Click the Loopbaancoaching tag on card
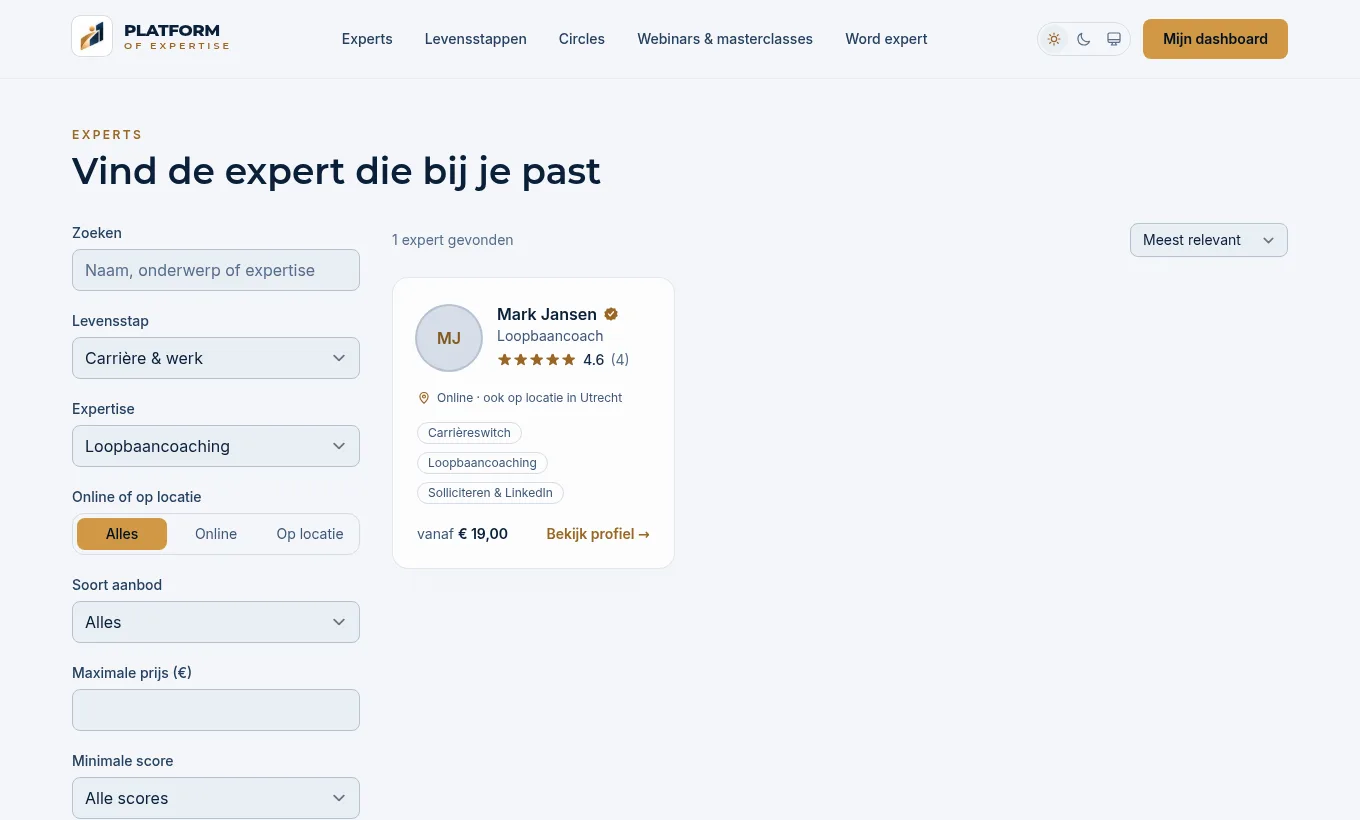The width and height of the screenshot is (1360, 820). pos(482,463)
